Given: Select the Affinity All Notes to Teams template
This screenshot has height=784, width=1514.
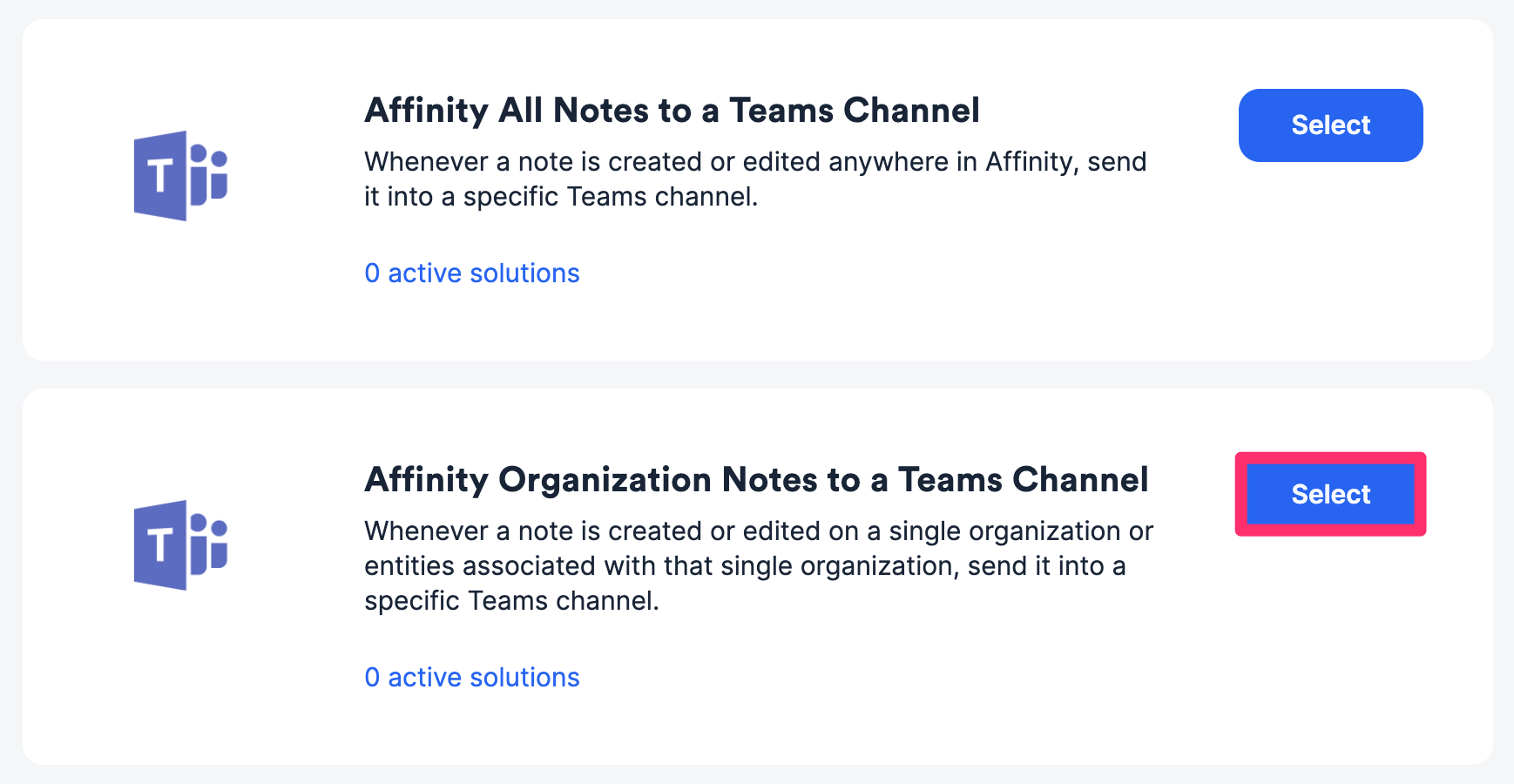Looking at the screenshot, I should point(1330,125).
